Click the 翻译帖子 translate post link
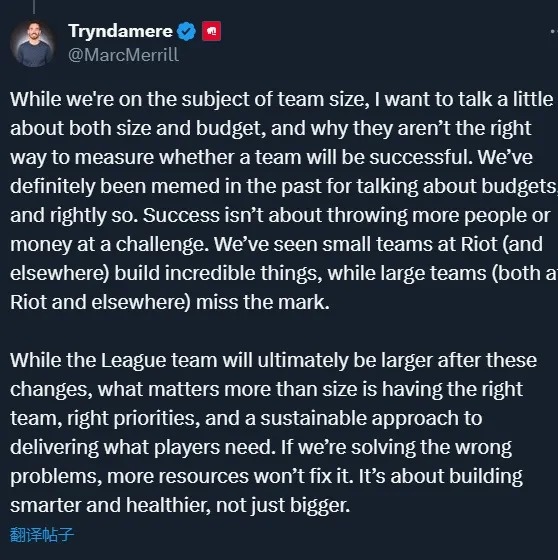Viewport: 558px width, 560px height. pos(42,535)
